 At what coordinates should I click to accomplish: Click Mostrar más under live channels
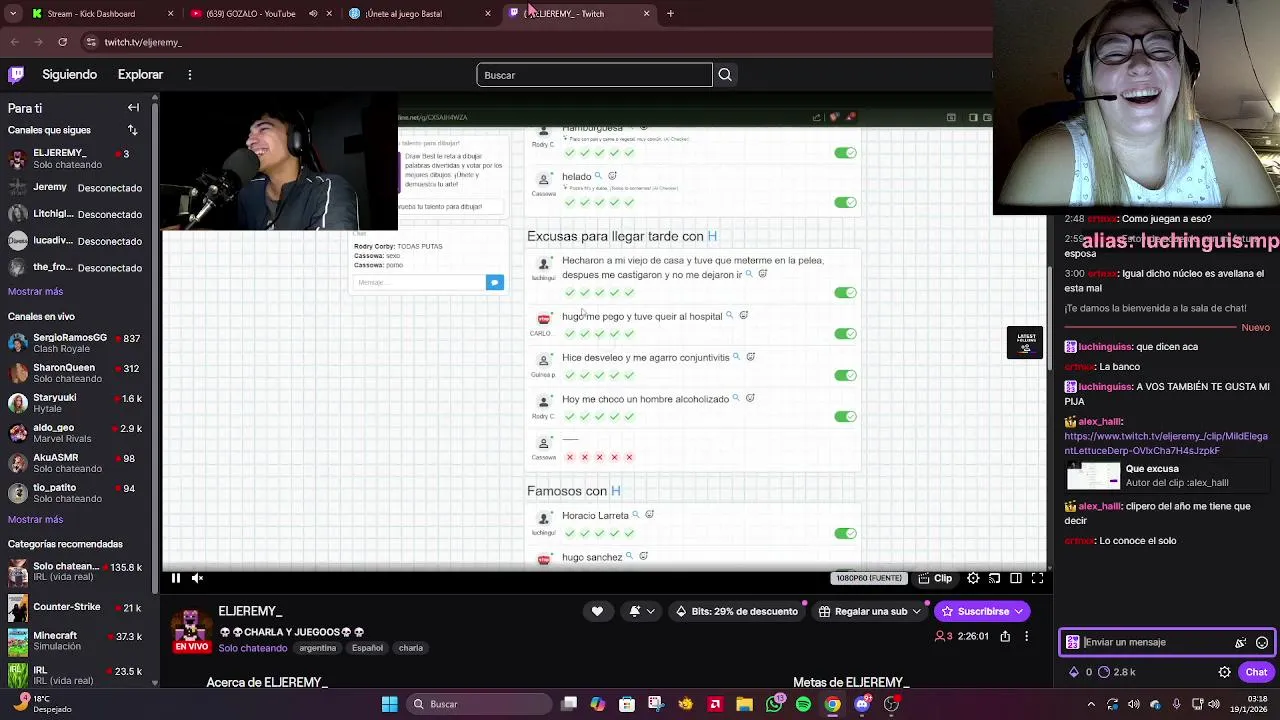click(35, 519)
